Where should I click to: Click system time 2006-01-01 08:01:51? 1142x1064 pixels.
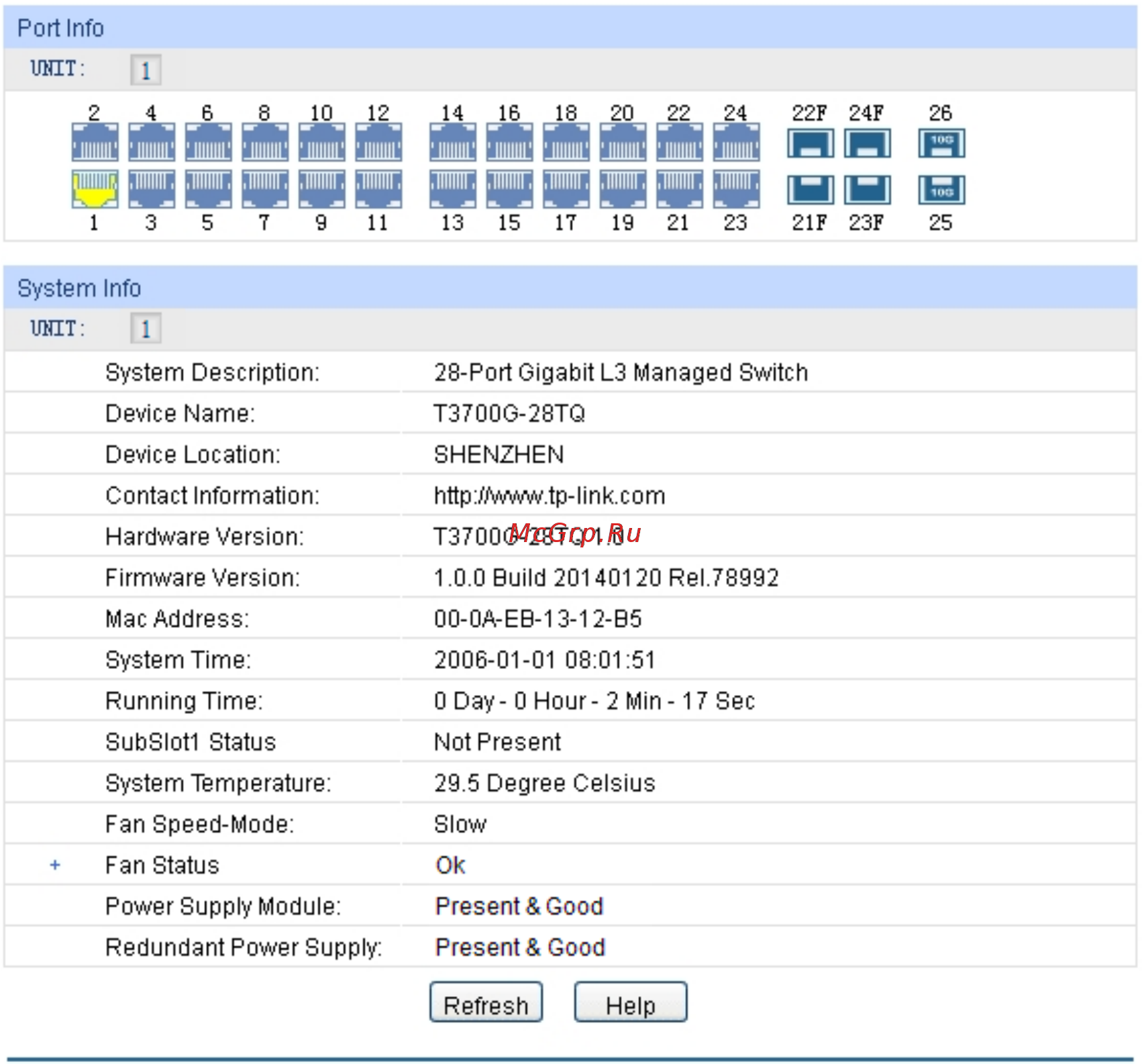pos(545,660)
